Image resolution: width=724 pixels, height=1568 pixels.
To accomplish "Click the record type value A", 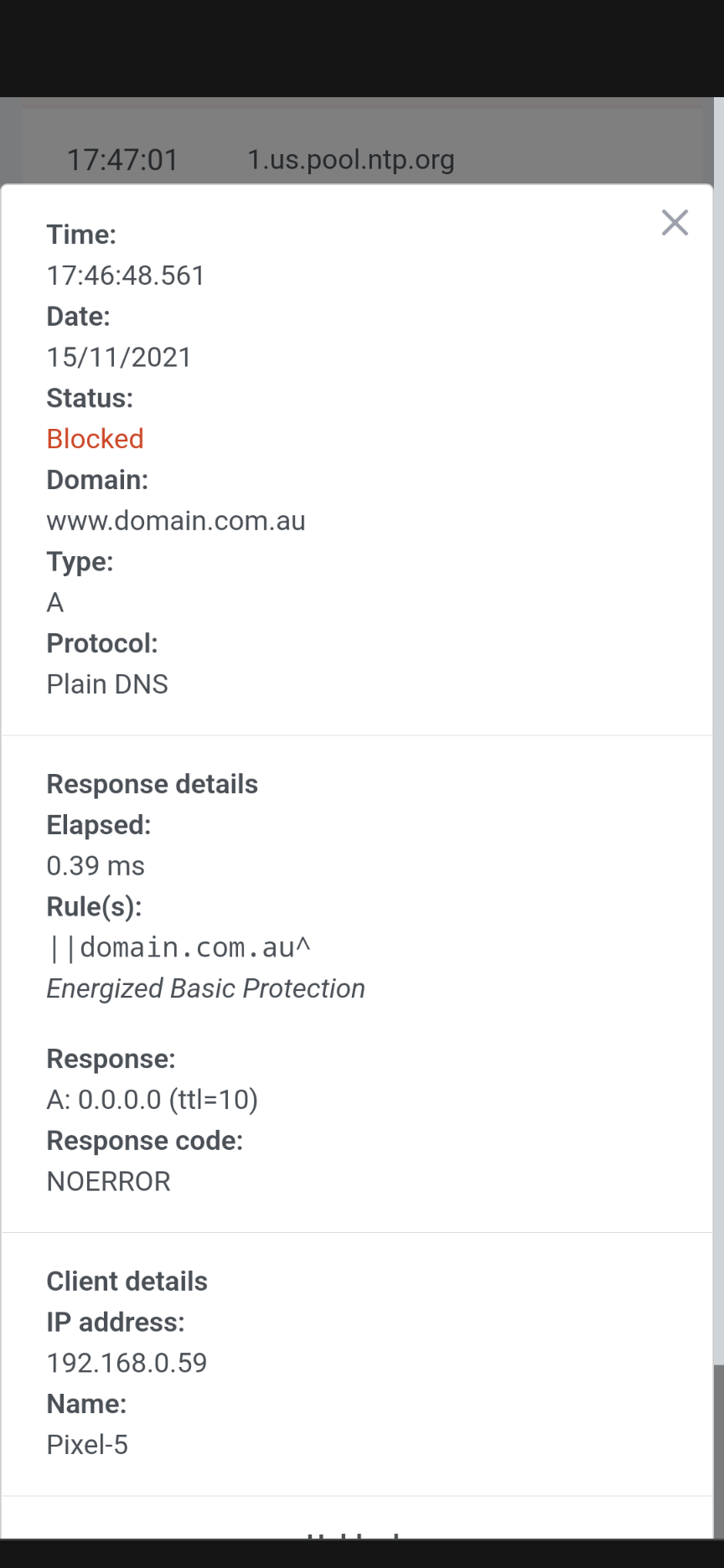I will click(55, 602).
